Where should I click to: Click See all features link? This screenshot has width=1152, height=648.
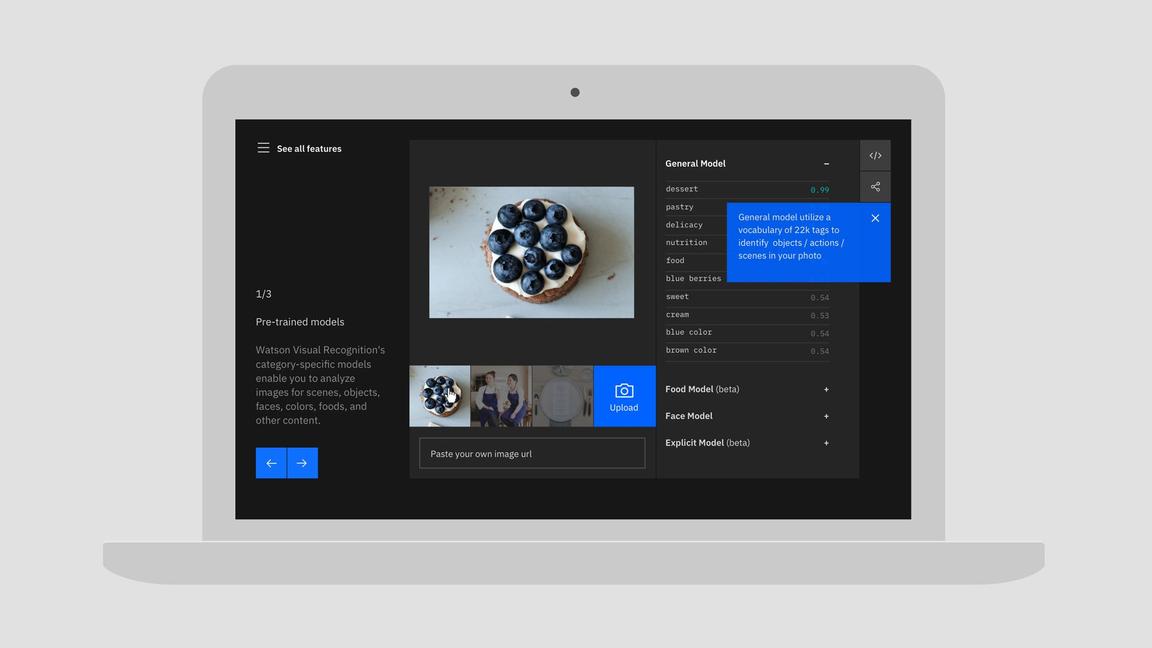309,149
